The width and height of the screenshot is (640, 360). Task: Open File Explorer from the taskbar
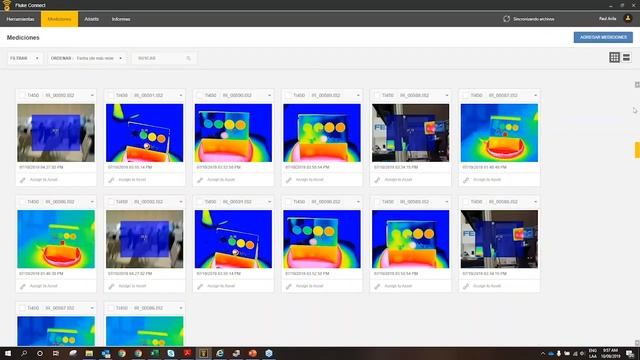tap(89, 353)
